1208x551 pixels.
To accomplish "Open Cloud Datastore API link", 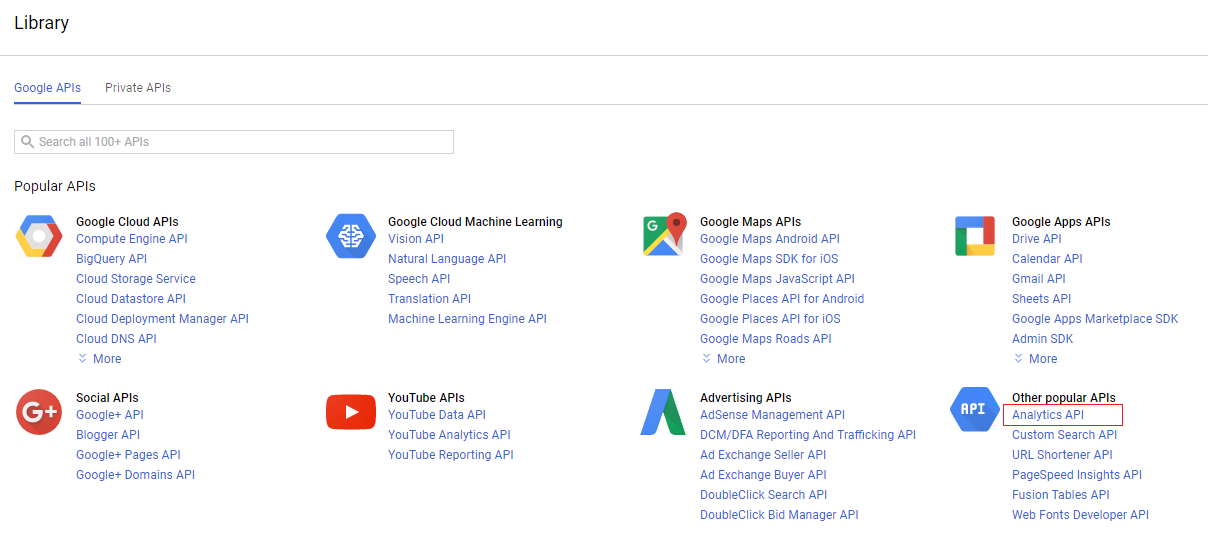I will tap(131, 299).
